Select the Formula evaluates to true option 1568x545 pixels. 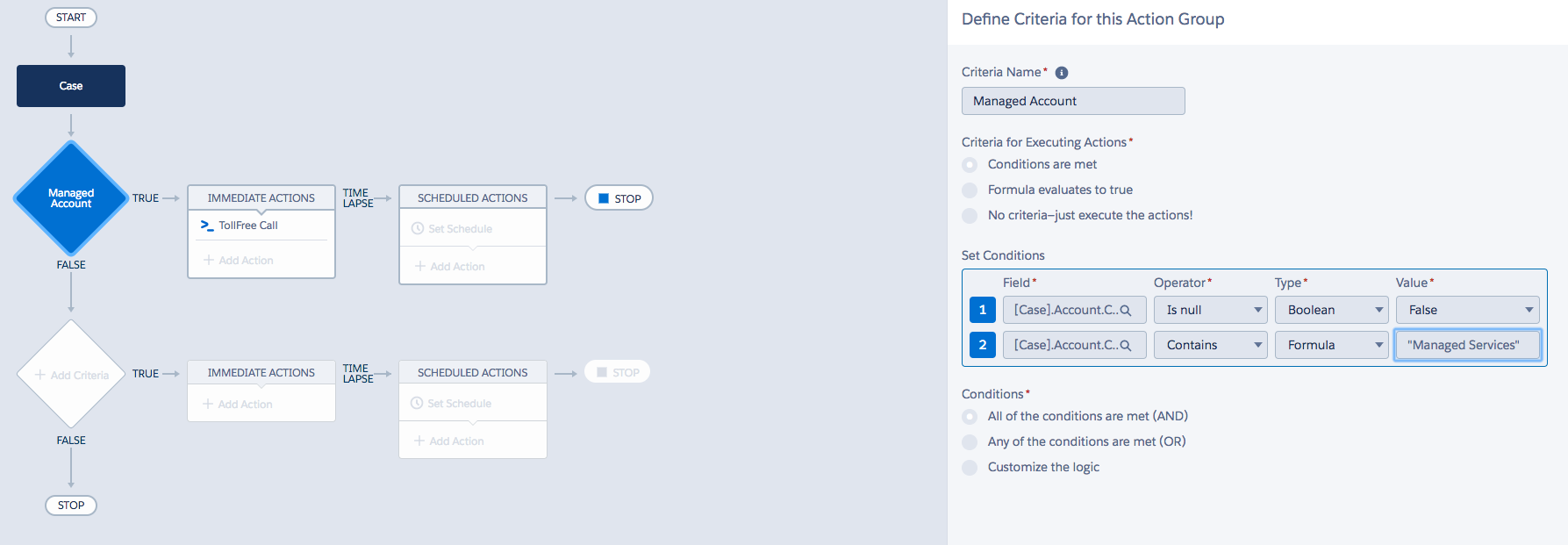[970, 190]
